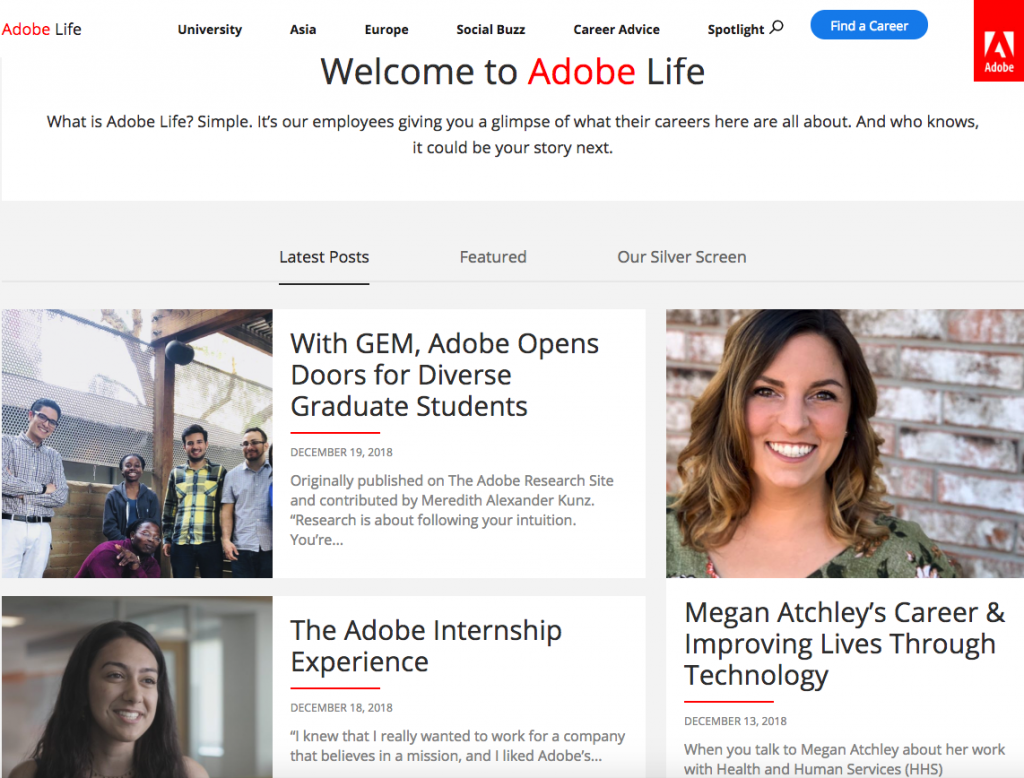1024x778 pixels.
Task: Navigate to the Europe section
Action: coord(386,29)
